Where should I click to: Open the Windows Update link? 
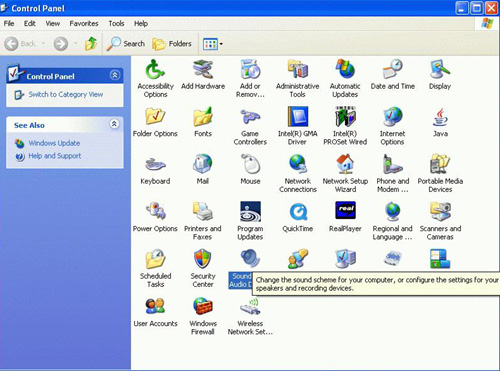[54, 143]
